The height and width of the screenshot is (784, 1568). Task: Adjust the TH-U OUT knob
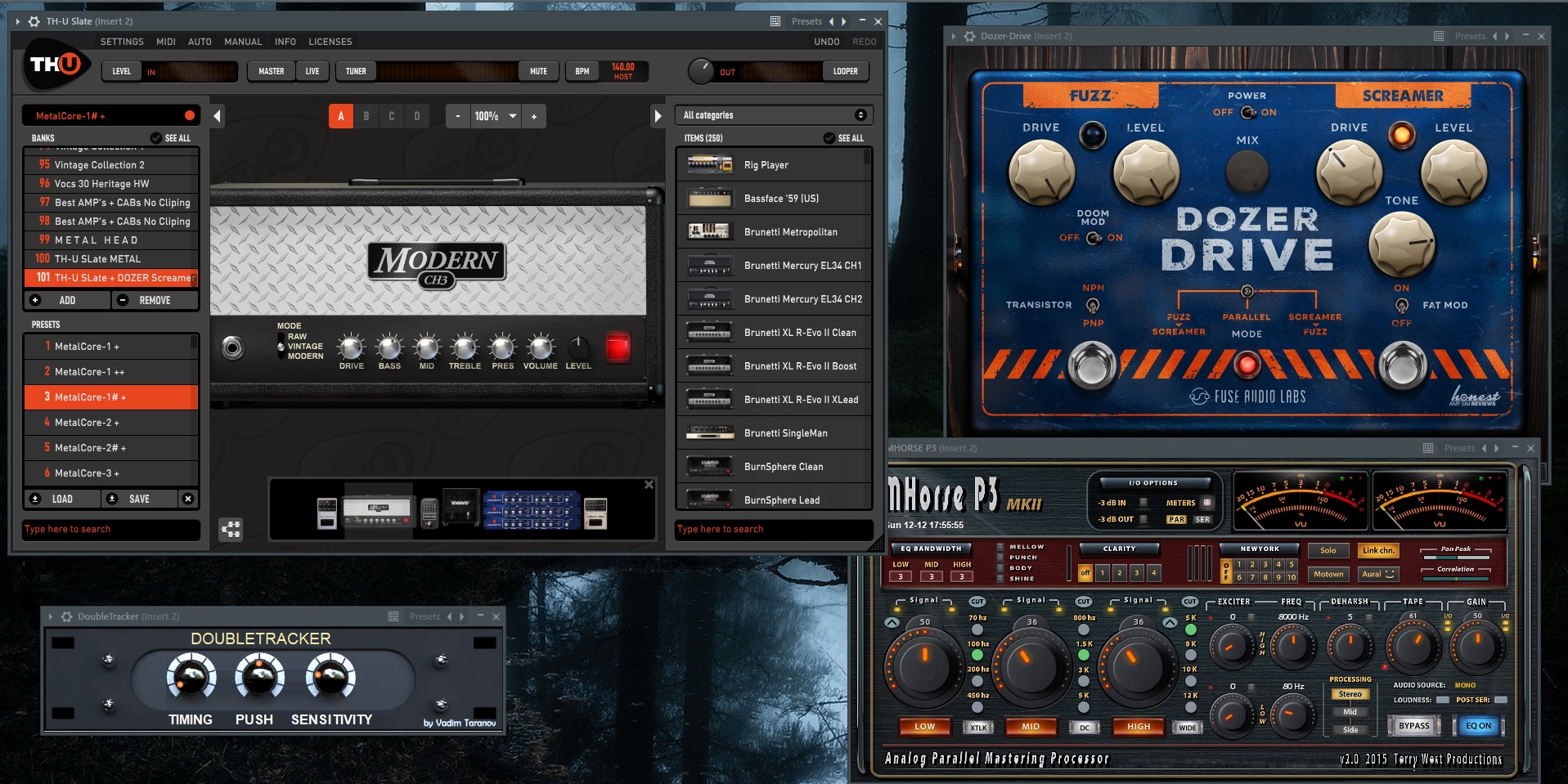[701, 71]
